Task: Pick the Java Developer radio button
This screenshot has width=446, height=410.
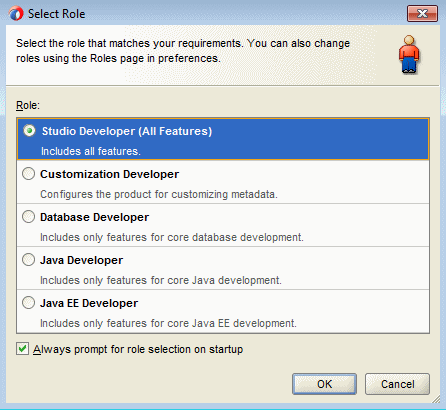Action: pyautogui.click(x=28, y=260)
